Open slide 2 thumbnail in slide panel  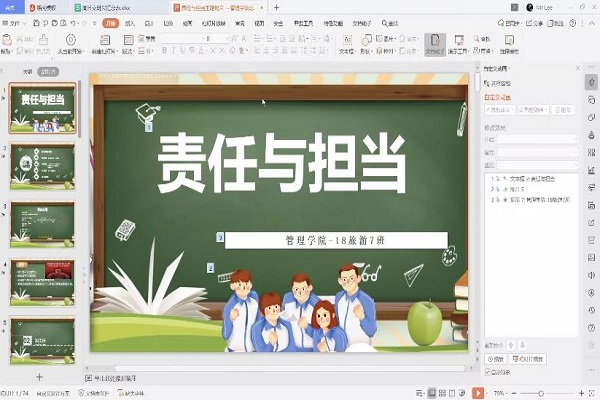tap(42, 166)
